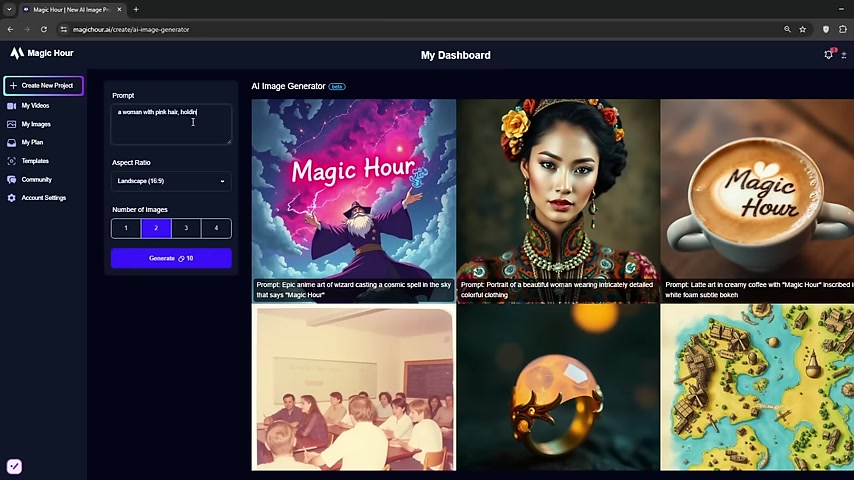Click the 'My Dashboard' heading
The height and width of the screenshot is (480, 854).
click(455, 56)
